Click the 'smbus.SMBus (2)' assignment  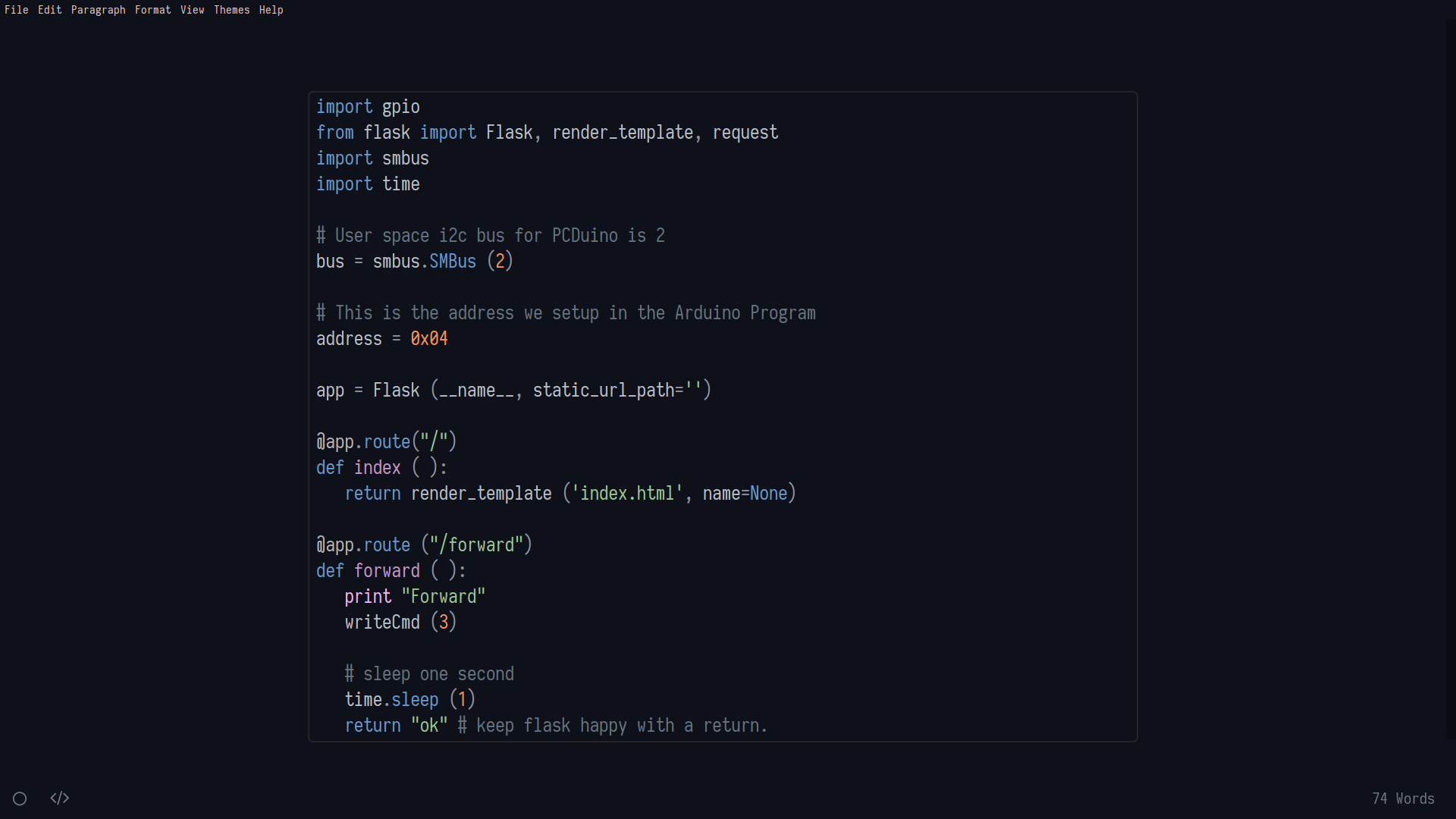point(442,262)
